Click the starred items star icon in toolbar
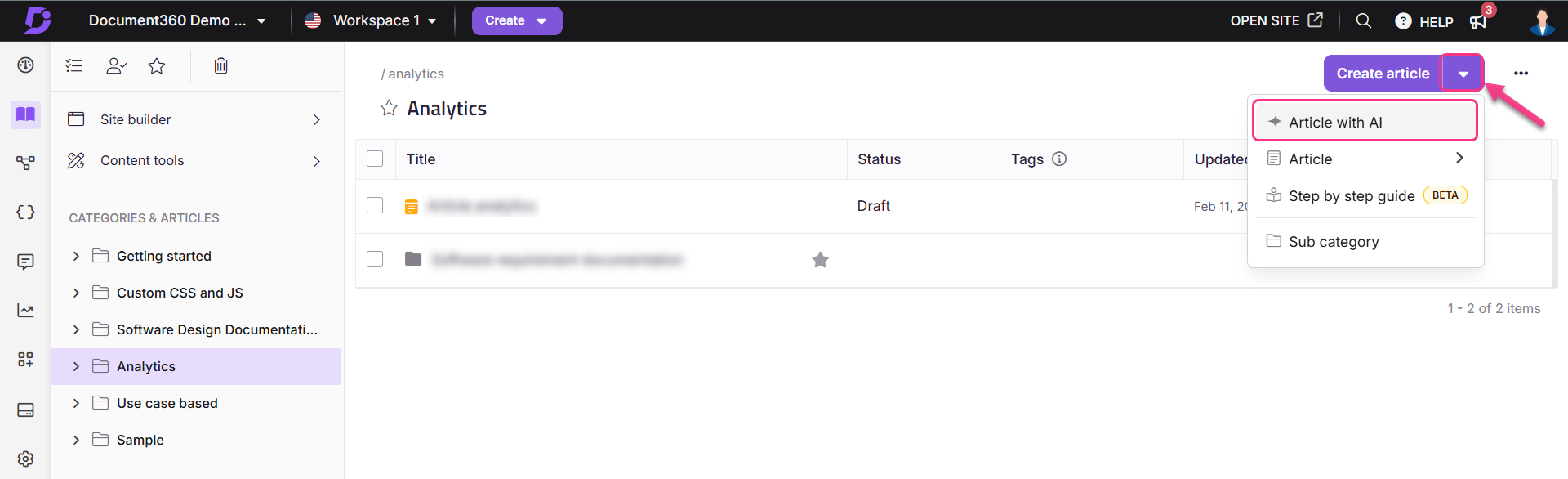Viewport: 1568px width, 479px height. click(157, 66)
